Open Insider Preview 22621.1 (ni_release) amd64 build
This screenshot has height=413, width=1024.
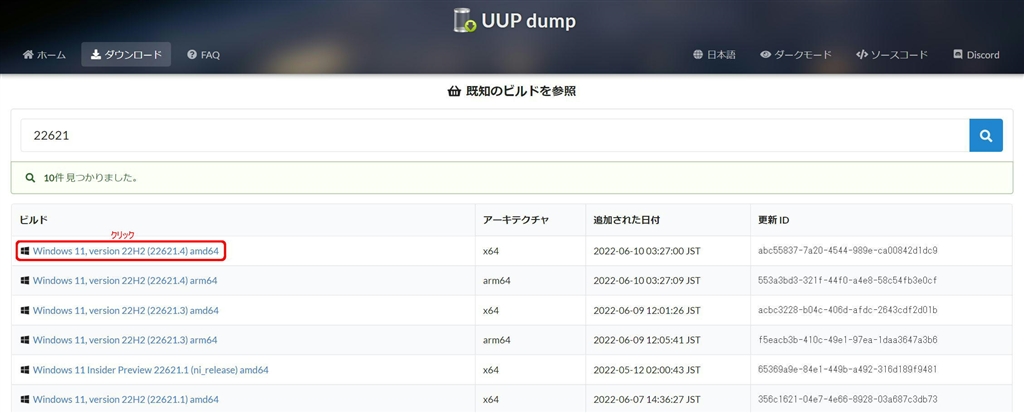point(150,370)
